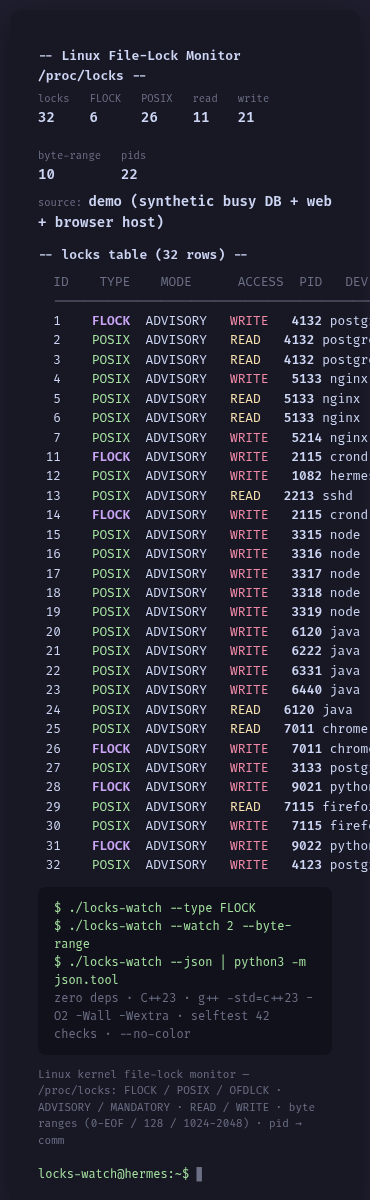Select the FLOCK count value 6
Screen dimensions: 370x1200
pyautogui.click(x=94, y=118)
